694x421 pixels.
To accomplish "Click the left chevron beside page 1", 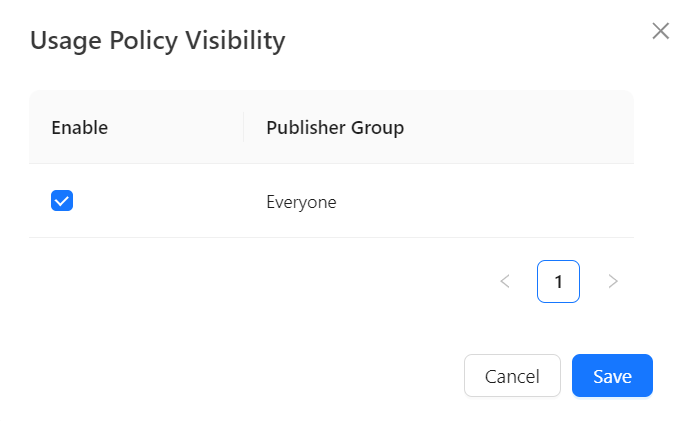I will coord(505,282).
